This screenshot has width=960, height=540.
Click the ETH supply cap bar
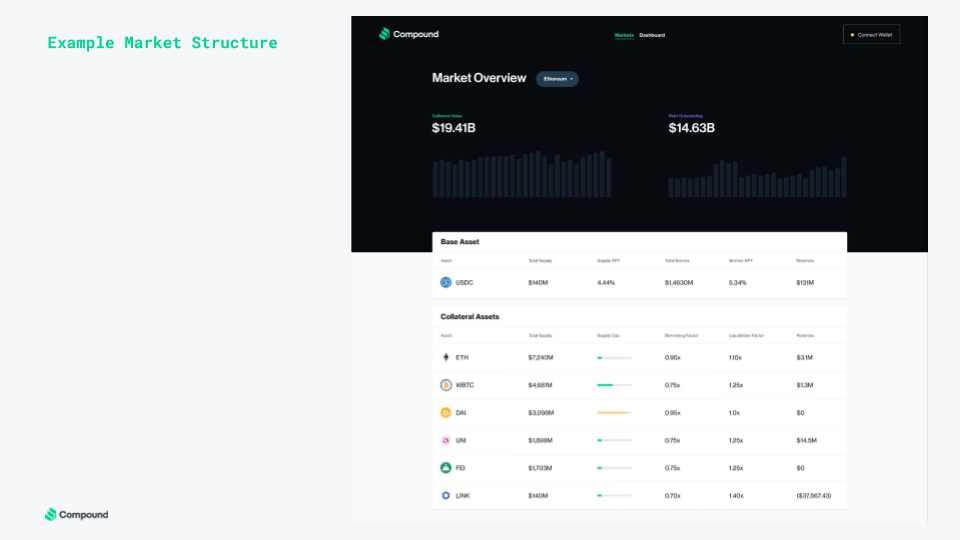click(614, 358)
